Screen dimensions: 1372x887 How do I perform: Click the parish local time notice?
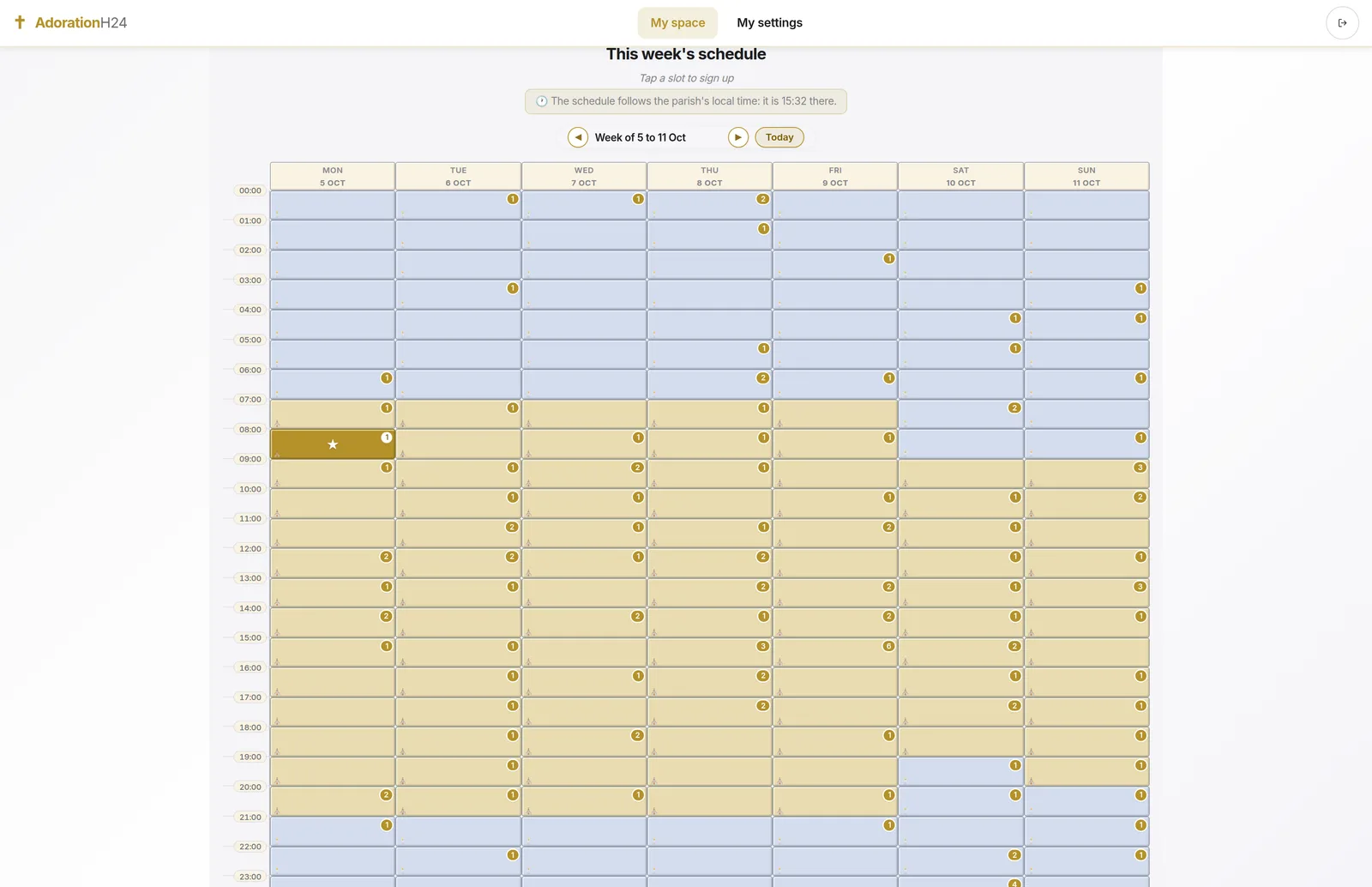[x=686, y=101]
